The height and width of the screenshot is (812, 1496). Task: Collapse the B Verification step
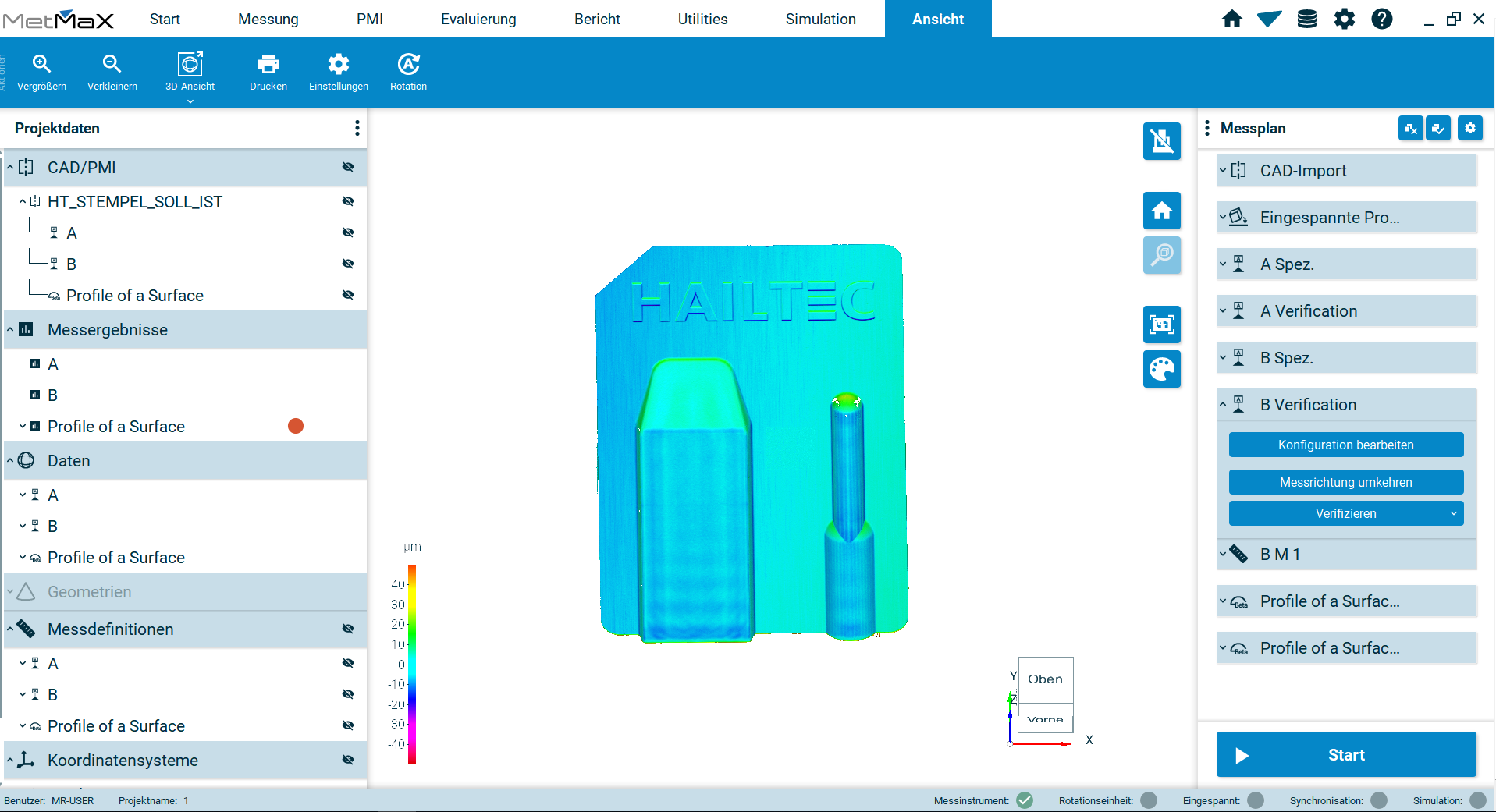coord(1223,404)
